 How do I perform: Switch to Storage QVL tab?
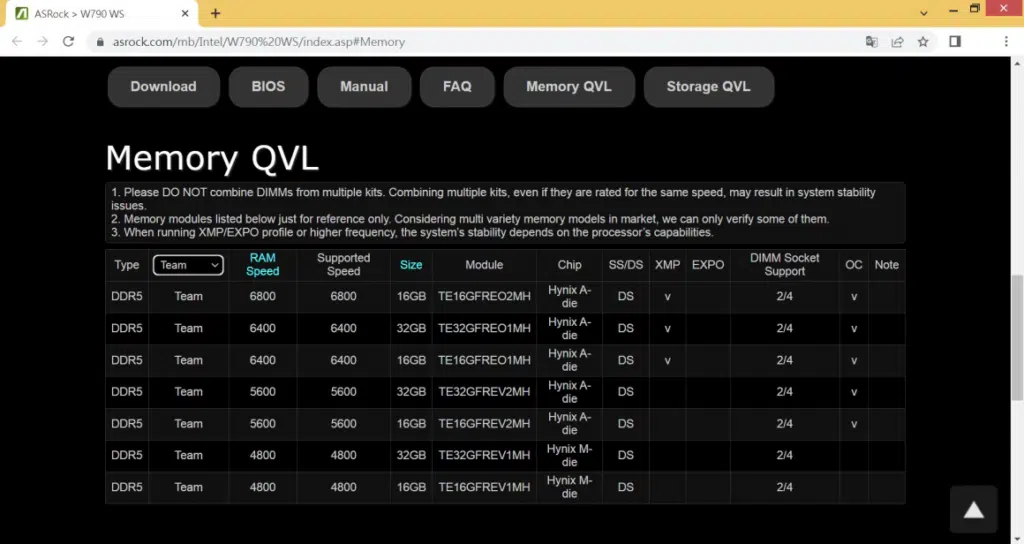(708, 87)
